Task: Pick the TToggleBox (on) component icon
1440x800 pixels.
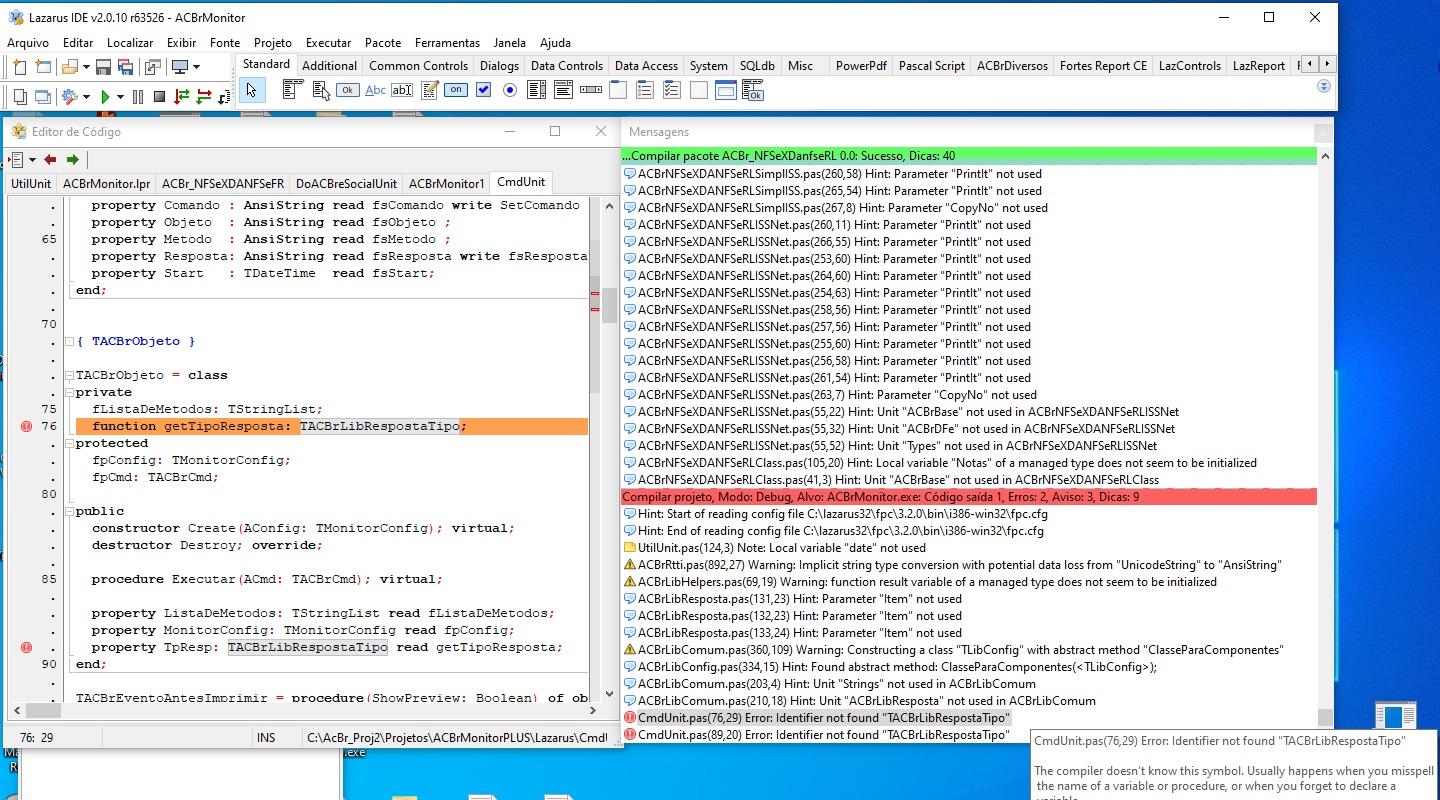Action: [x=456, y=90]
